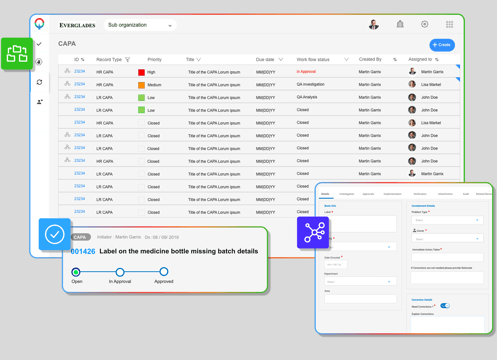Click the grey CAPA badge on the card
497x360 pixels.
[80, 237]
